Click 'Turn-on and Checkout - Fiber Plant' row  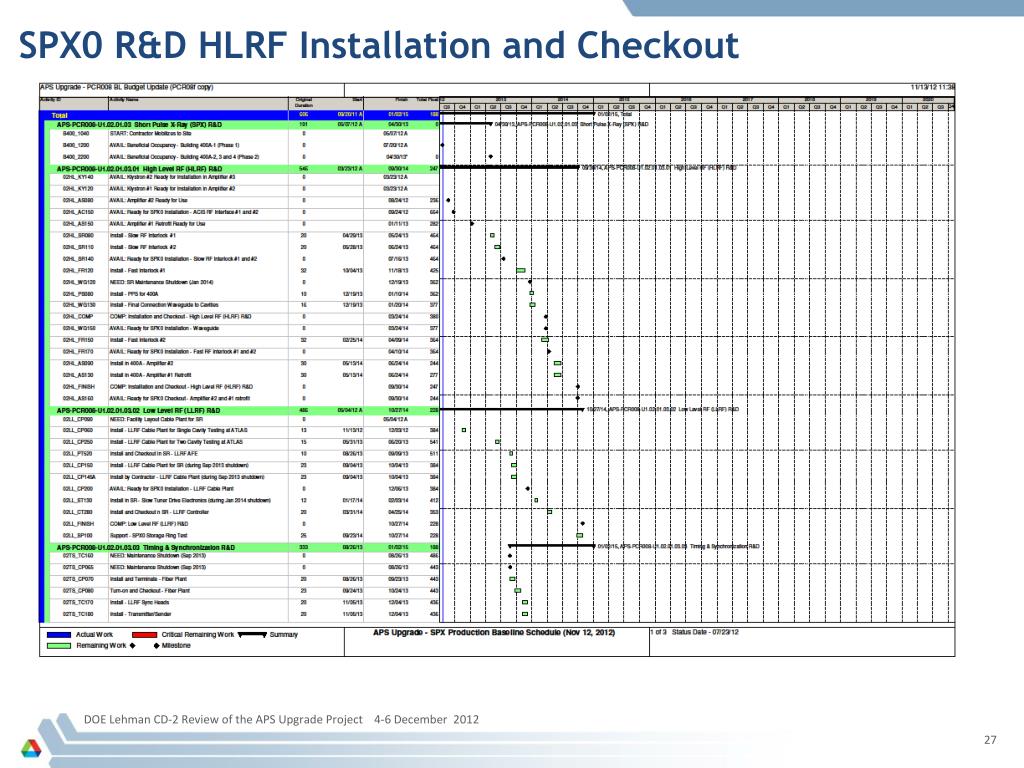tap(245, 591)
